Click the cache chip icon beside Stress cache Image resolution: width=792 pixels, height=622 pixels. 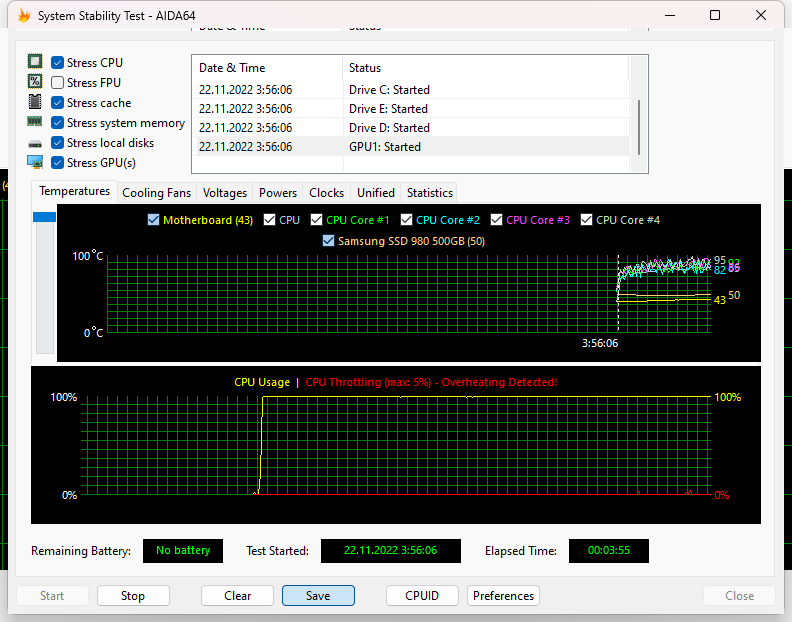point(35,102)
